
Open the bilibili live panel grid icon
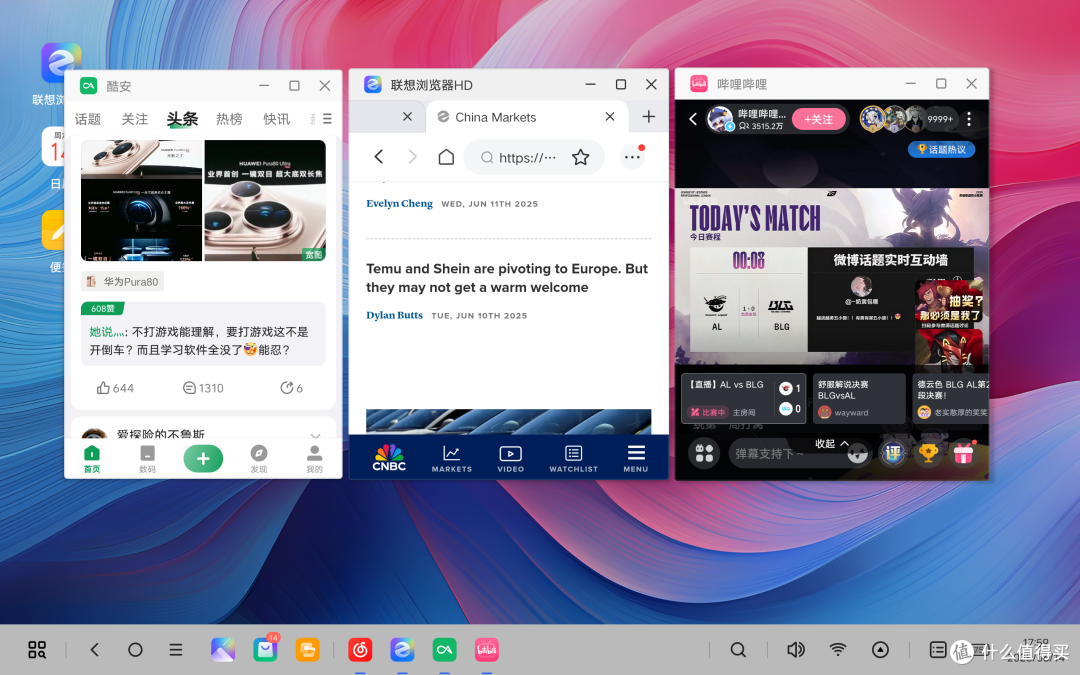point(704,453)
